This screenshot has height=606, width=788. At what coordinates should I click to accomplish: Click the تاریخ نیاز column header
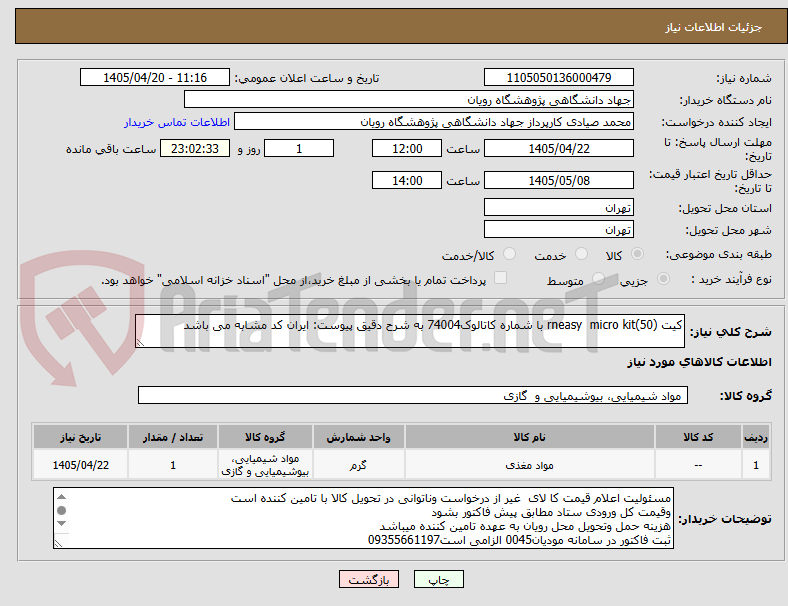[x=80, y=437]
